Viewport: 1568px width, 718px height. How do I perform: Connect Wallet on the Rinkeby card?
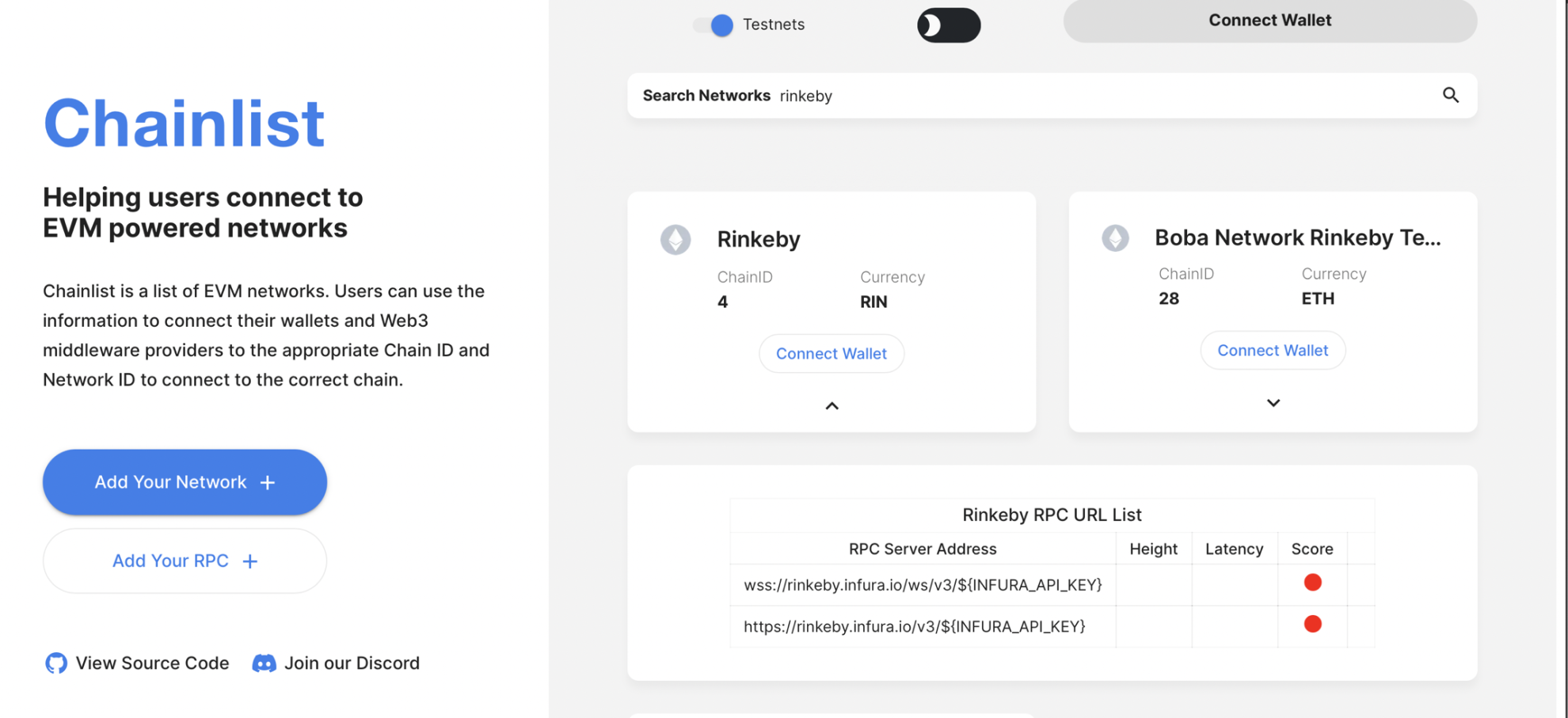[832, 353]
